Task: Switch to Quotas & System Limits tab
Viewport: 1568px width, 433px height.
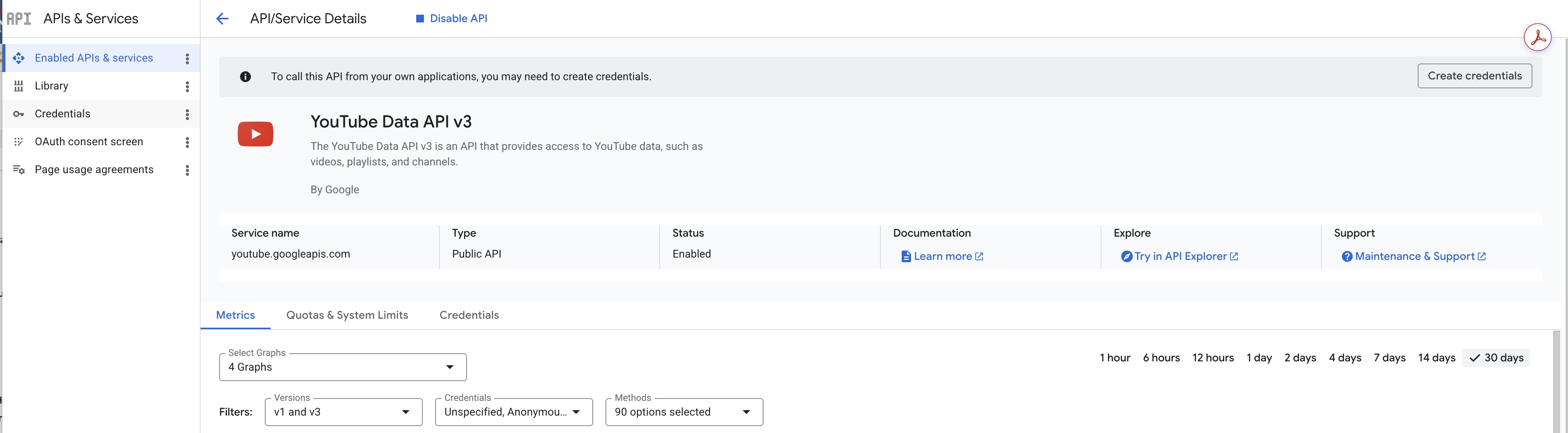Action: point(347,316)
